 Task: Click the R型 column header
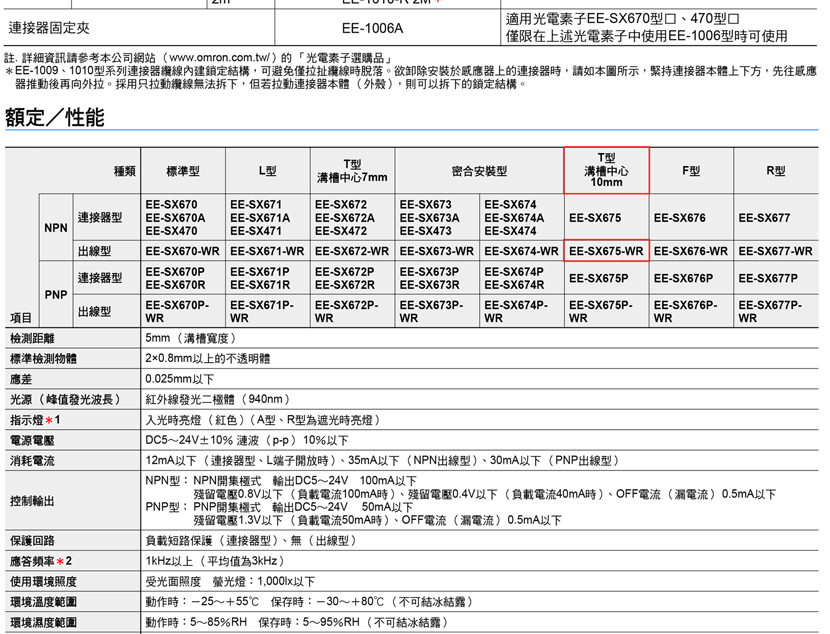776,171
